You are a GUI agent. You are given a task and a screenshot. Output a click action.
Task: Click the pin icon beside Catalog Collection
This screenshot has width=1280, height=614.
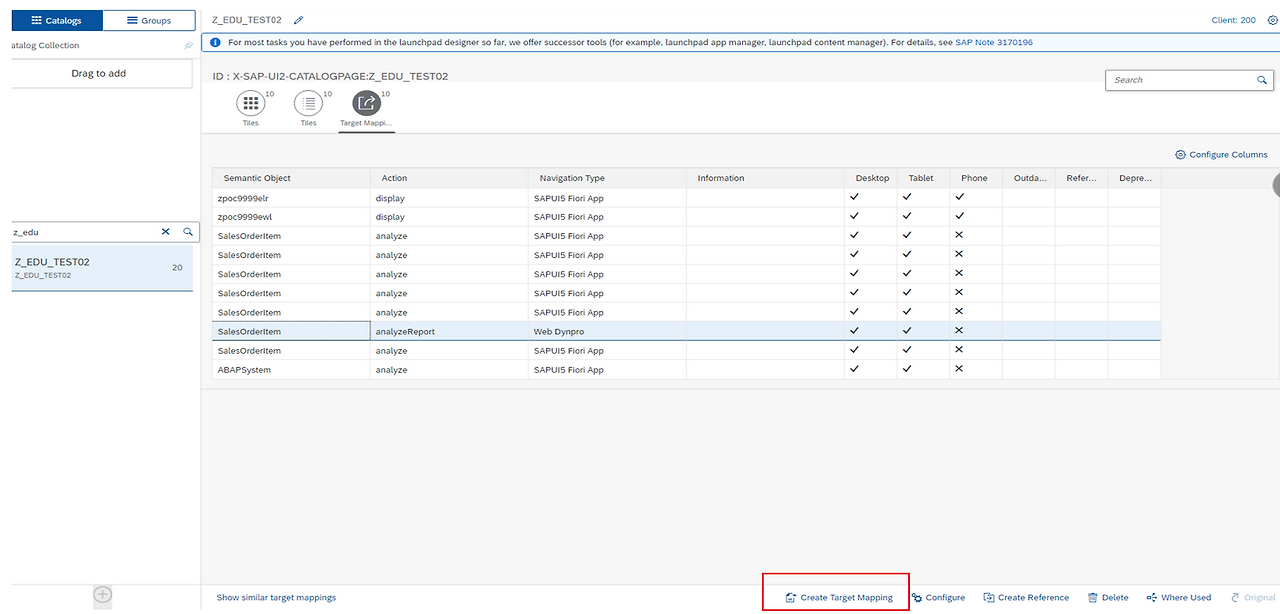pyautogui.click(x=188, y=46)
